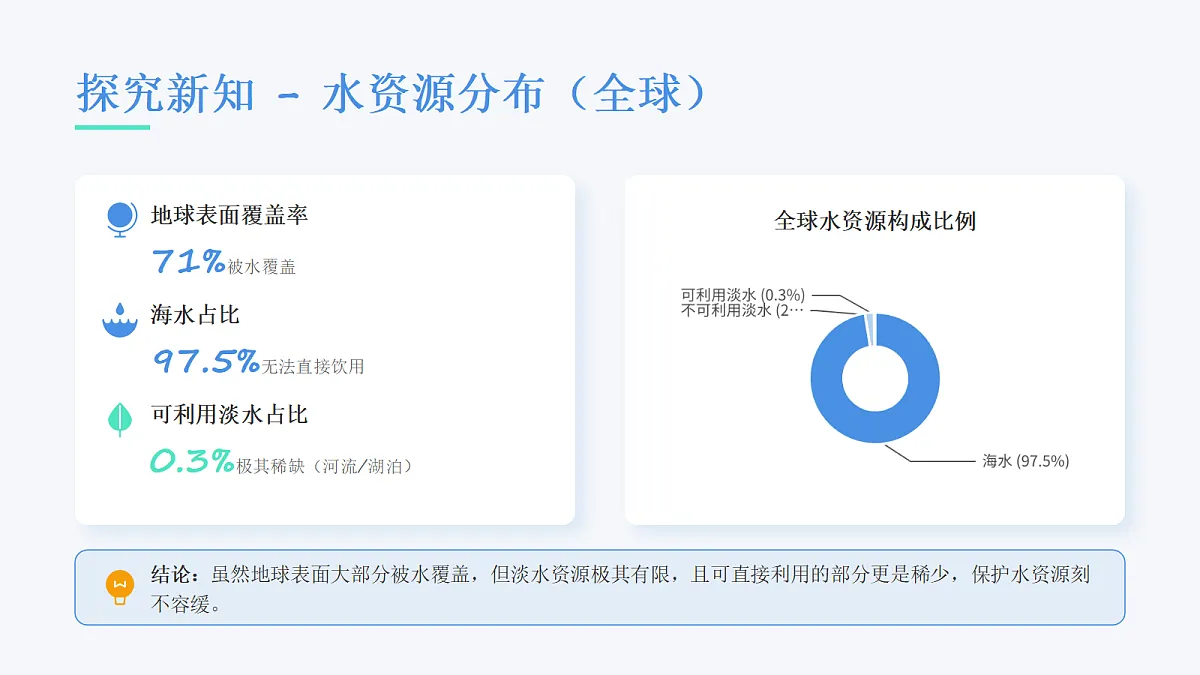Click the 0.3% statistic value
1200x675 pixels.
point(192,461)
